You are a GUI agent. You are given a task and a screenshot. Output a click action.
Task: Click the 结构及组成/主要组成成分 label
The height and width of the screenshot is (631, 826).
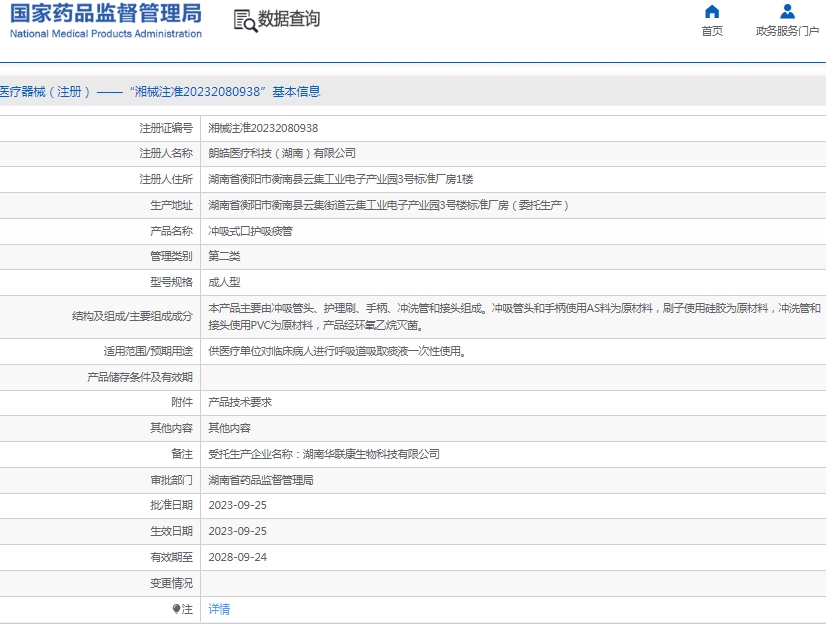(x=132, y=317)
